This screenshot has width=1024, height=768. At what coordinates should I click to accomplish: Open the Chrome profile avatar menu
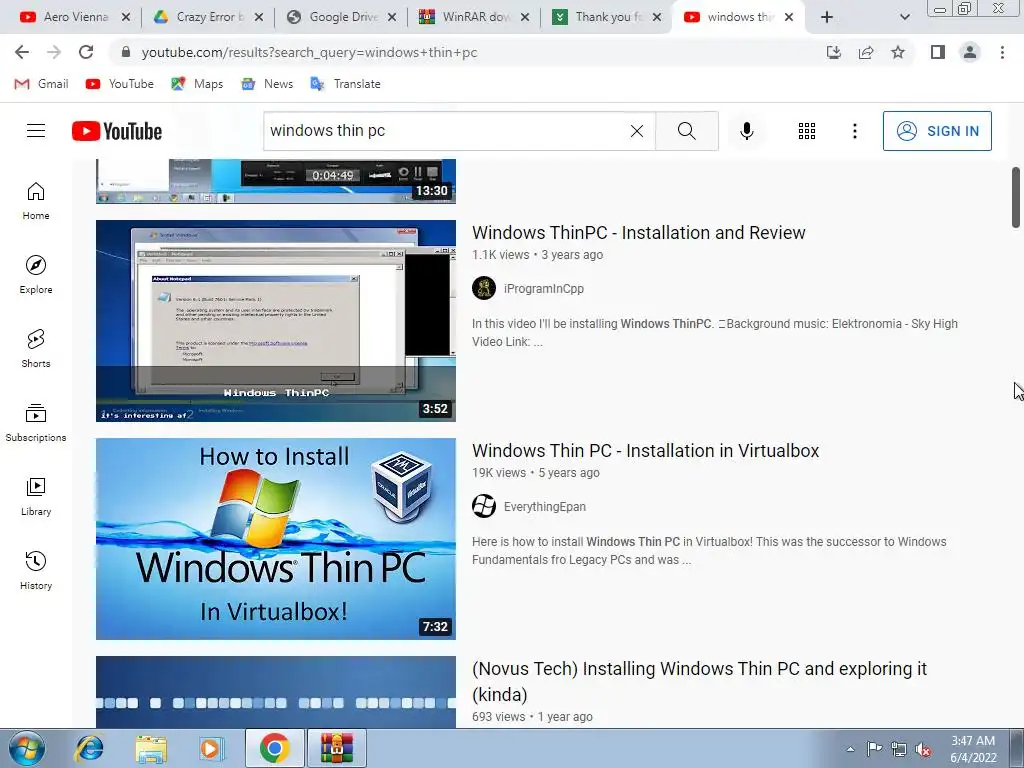970,52
